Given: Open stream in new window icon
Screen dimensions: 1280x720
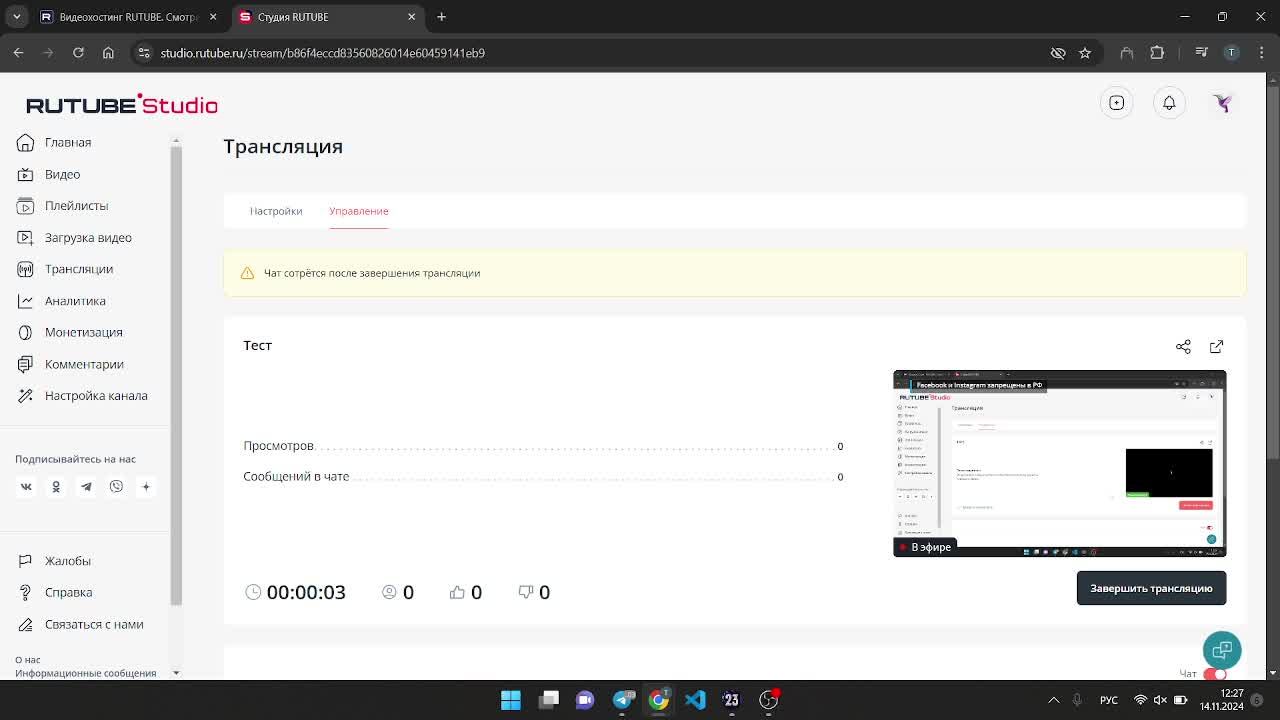Looking at the screenshot, I should (1216, 346).
